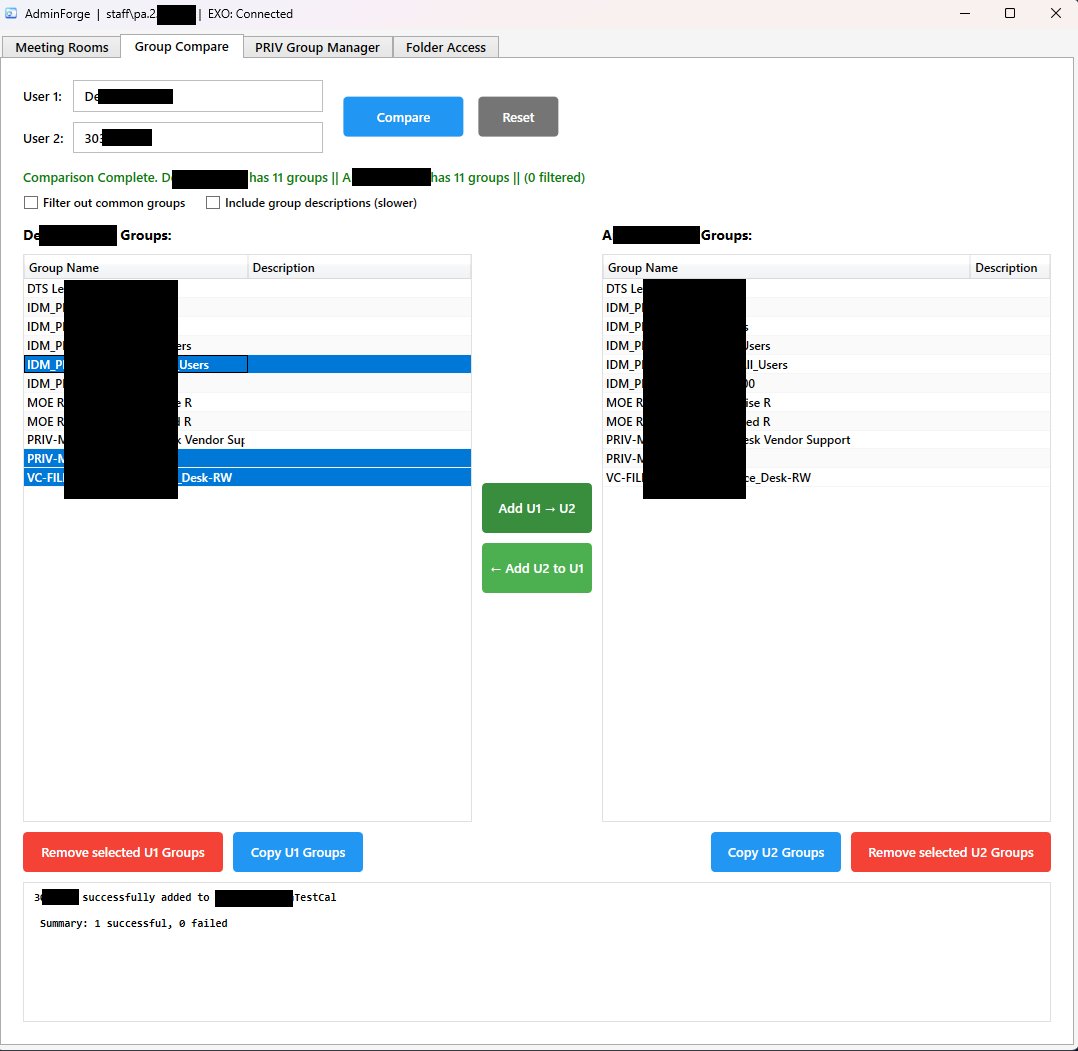Click Copy U1 Groups button
Viewport: 1078px width, 1051px height.
click(x=298, y=852)
